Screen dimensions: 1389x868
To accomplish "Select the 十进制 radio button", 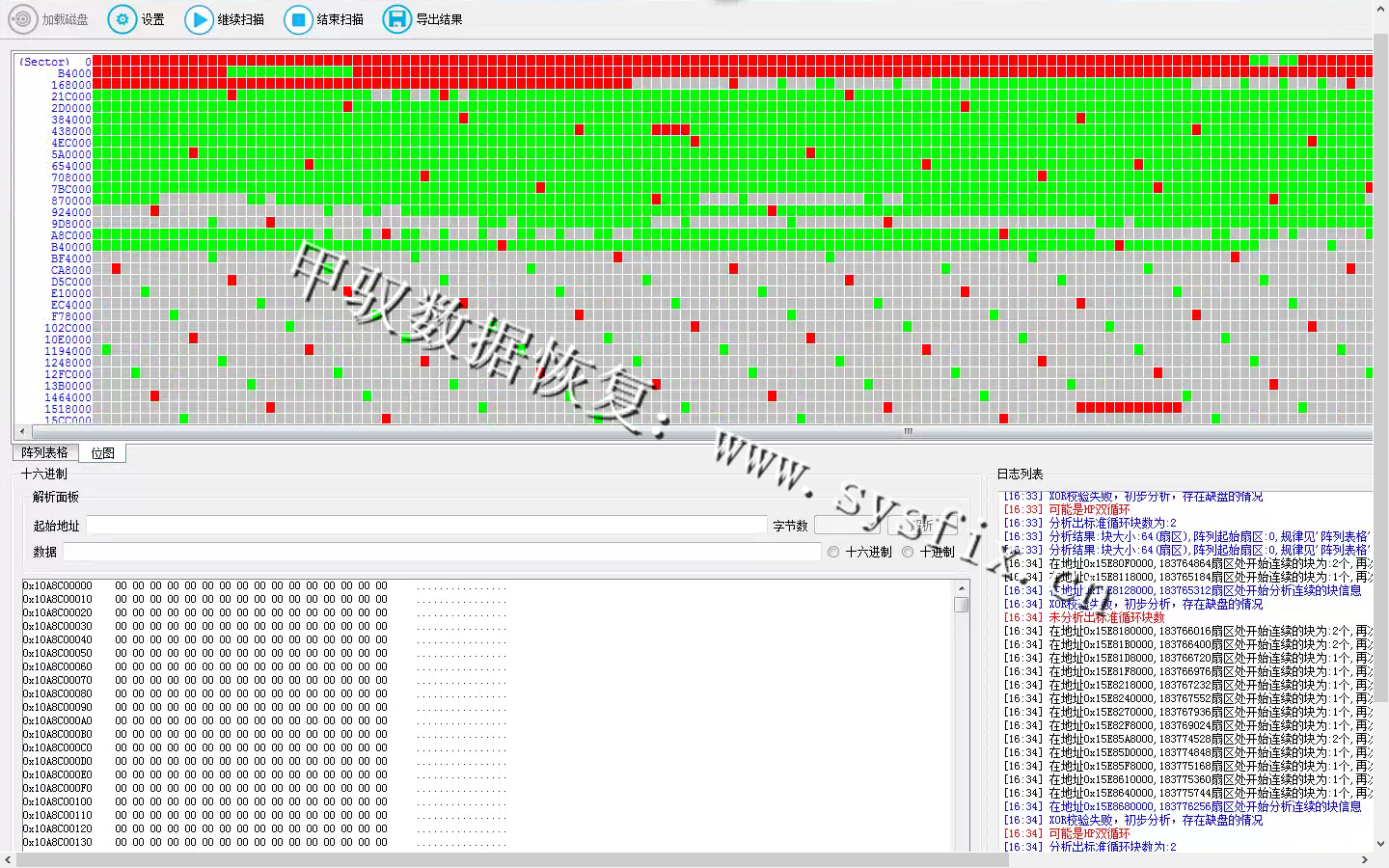I will 908,552.
